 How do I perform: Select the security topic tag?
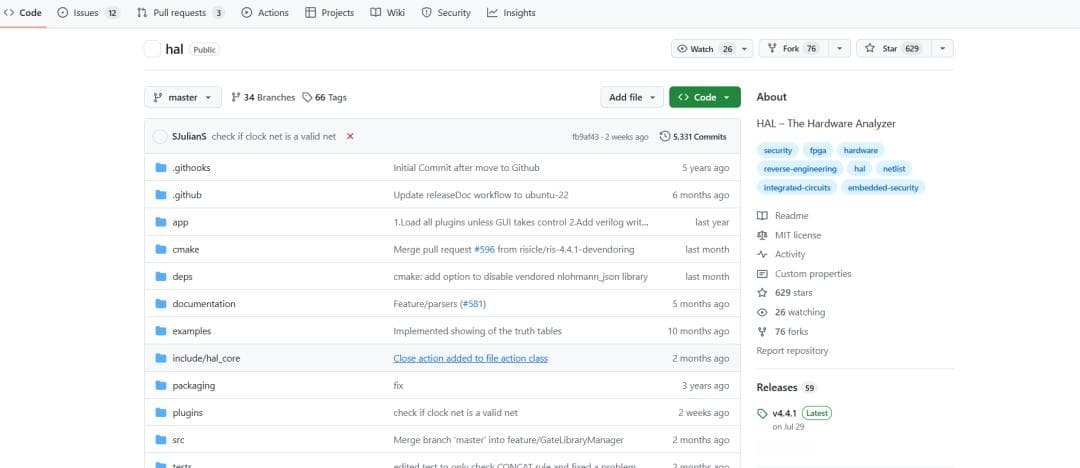click(778, 150)
